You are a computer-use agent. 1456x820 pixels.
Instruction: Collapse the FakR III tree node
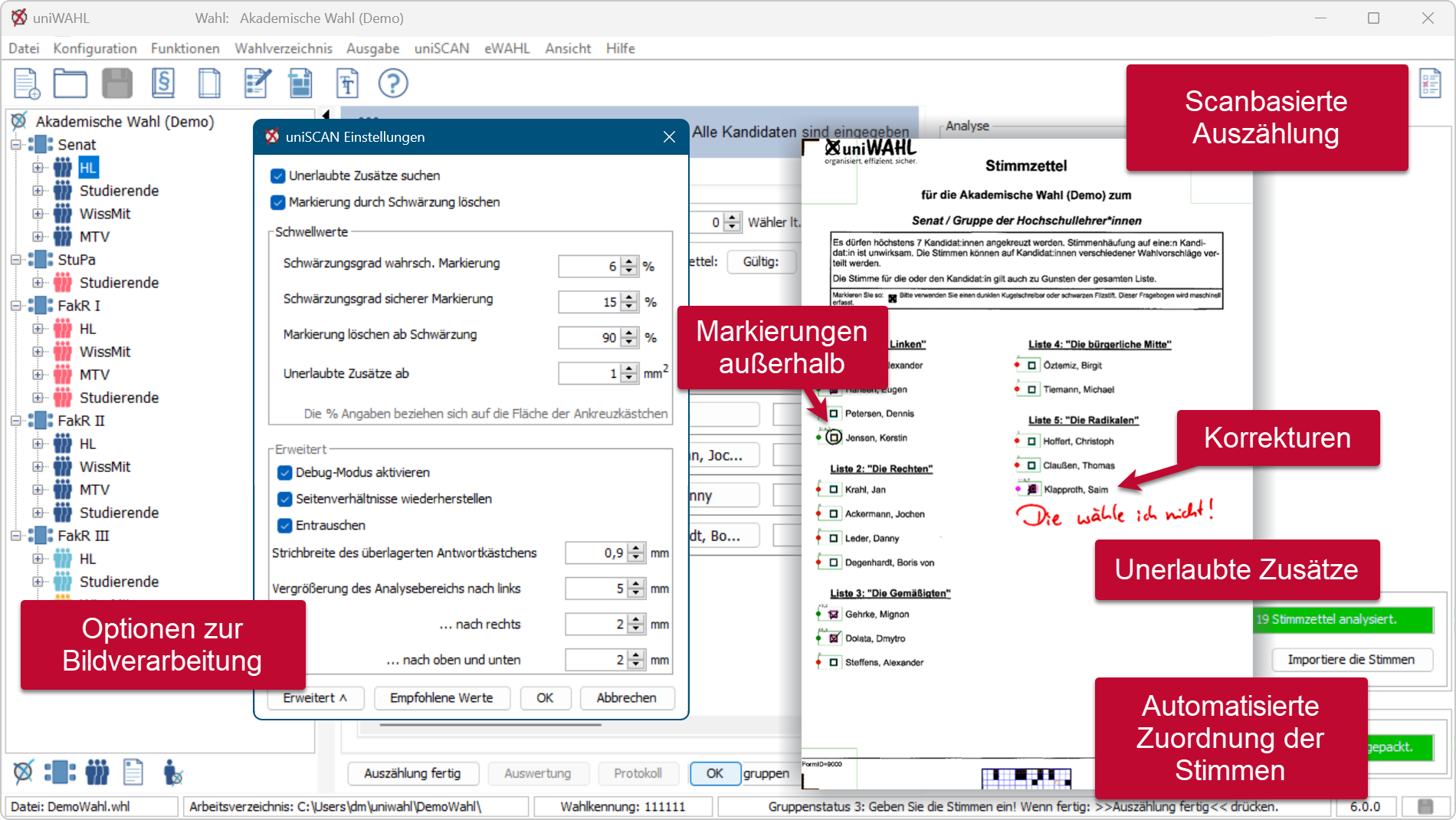[x=15, y=535]
